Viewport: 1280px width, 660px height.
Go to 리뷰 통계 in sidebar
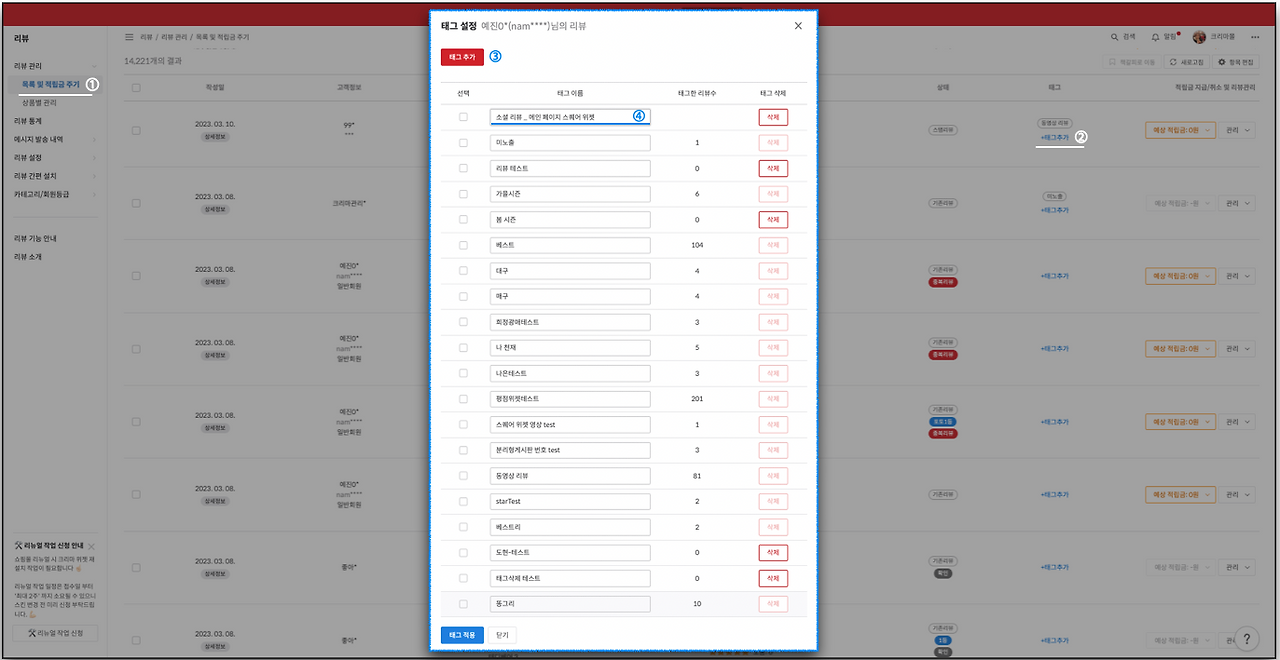point(27,120)
